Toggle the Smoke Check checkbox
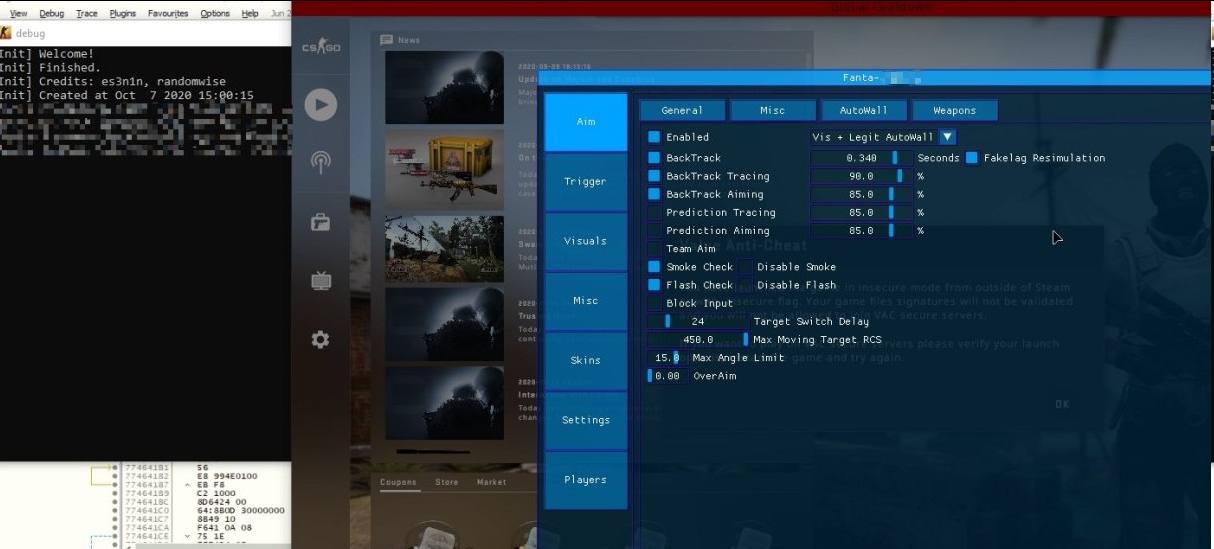Viewport: 1214px width, 549px height. (x=654, y=267)
